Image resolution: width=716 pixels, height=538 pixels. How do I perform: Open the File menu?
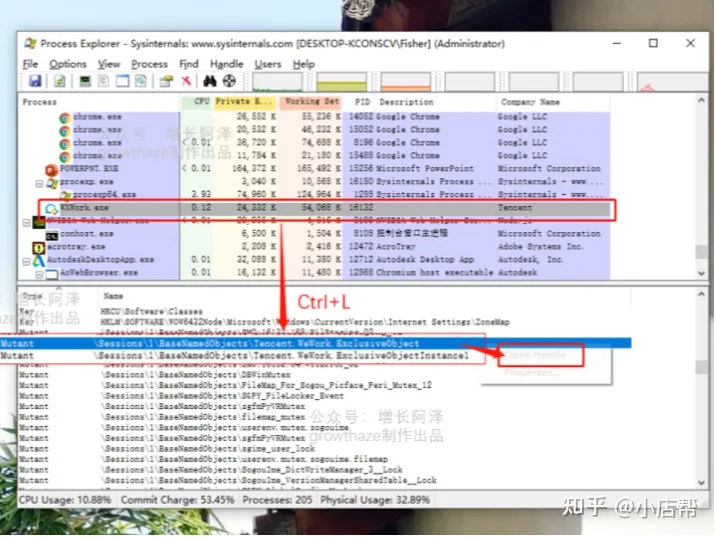pos(31,64)
